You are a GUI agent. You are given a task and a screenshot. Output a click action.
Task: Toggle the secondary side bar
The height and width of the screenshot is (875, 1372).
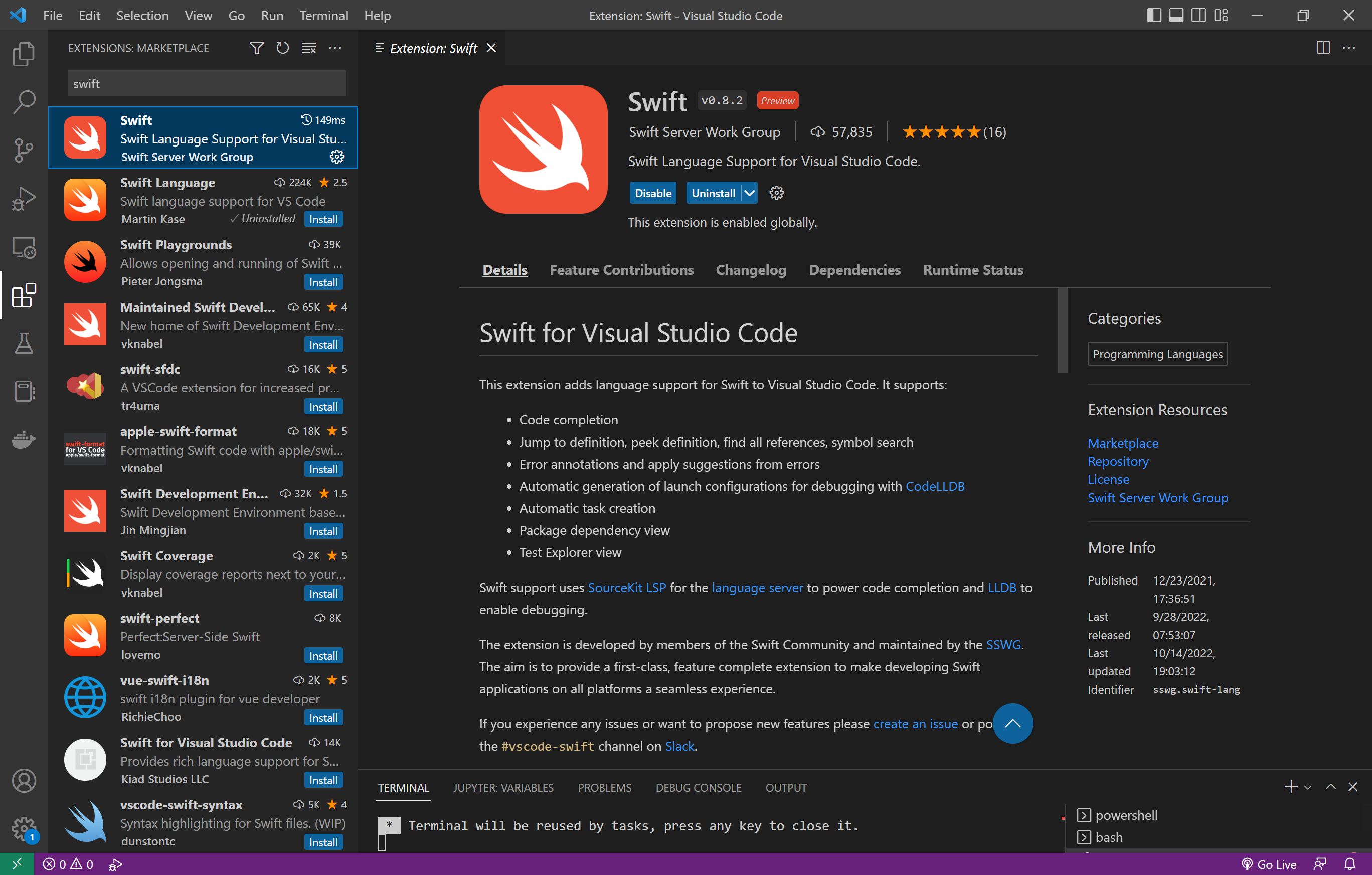coord(1197,16)
